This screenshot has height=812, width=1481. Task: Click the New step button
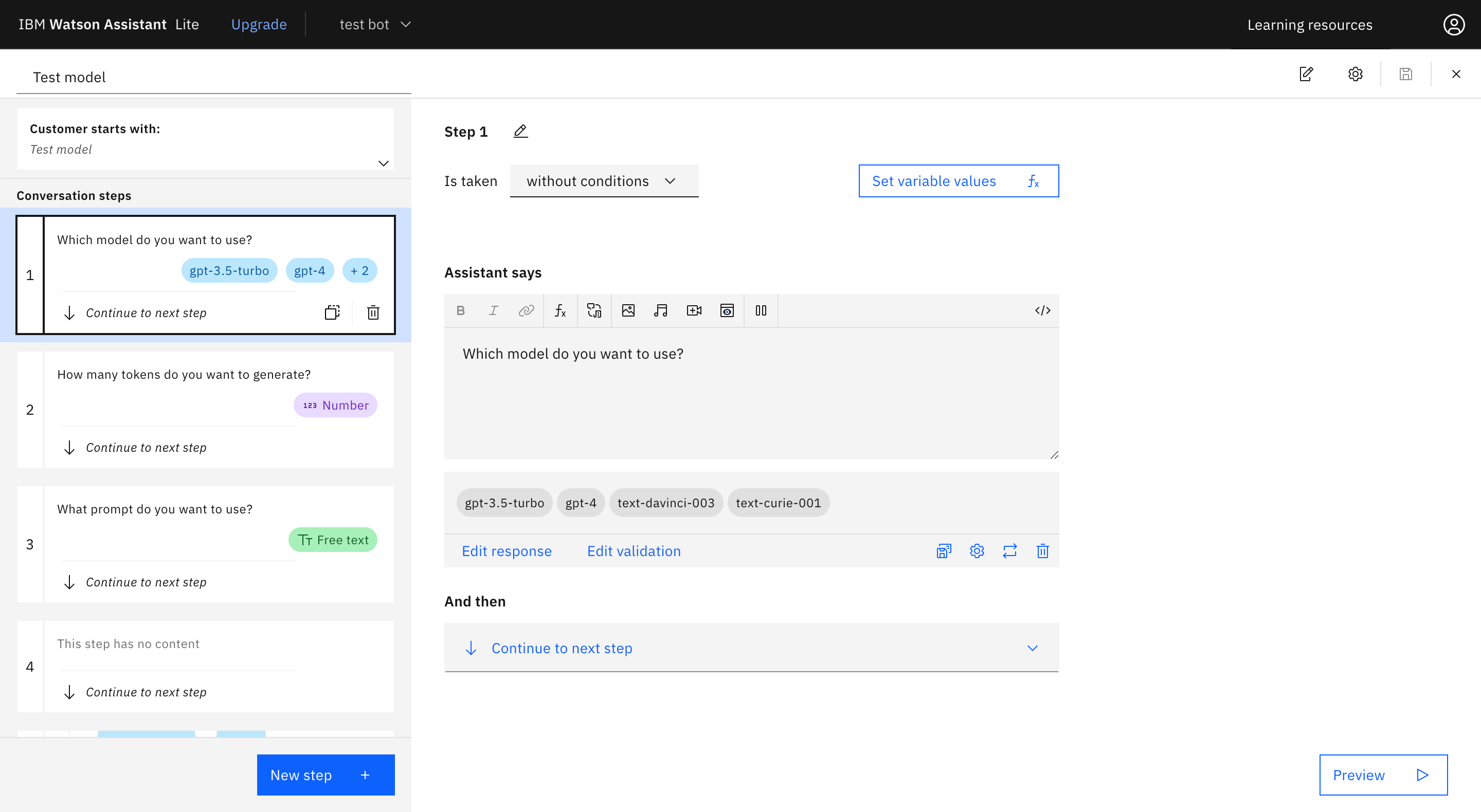pyautogui.click(x=326, y=774)
